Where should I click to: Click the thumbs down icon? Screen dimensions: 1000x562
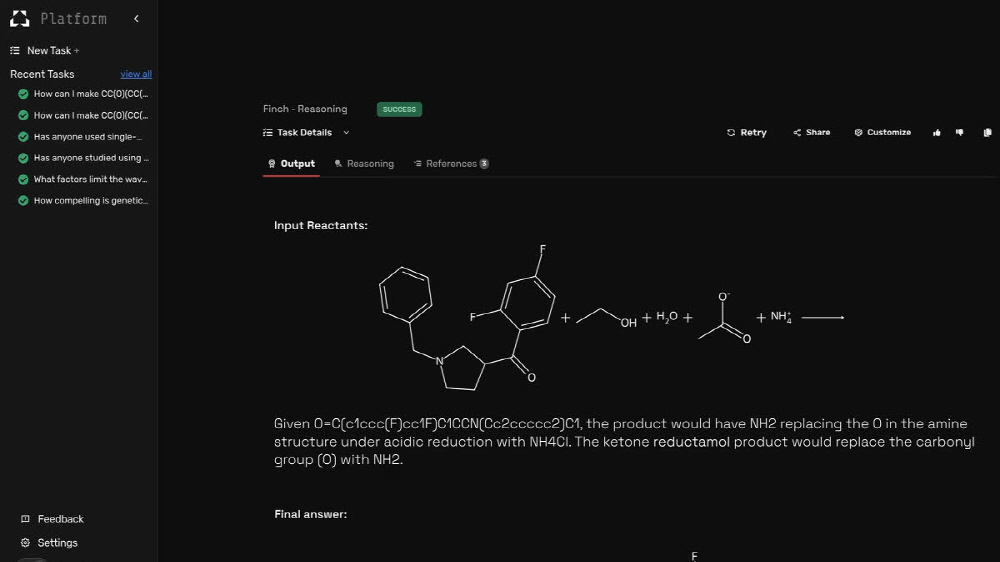coord(960,132)
